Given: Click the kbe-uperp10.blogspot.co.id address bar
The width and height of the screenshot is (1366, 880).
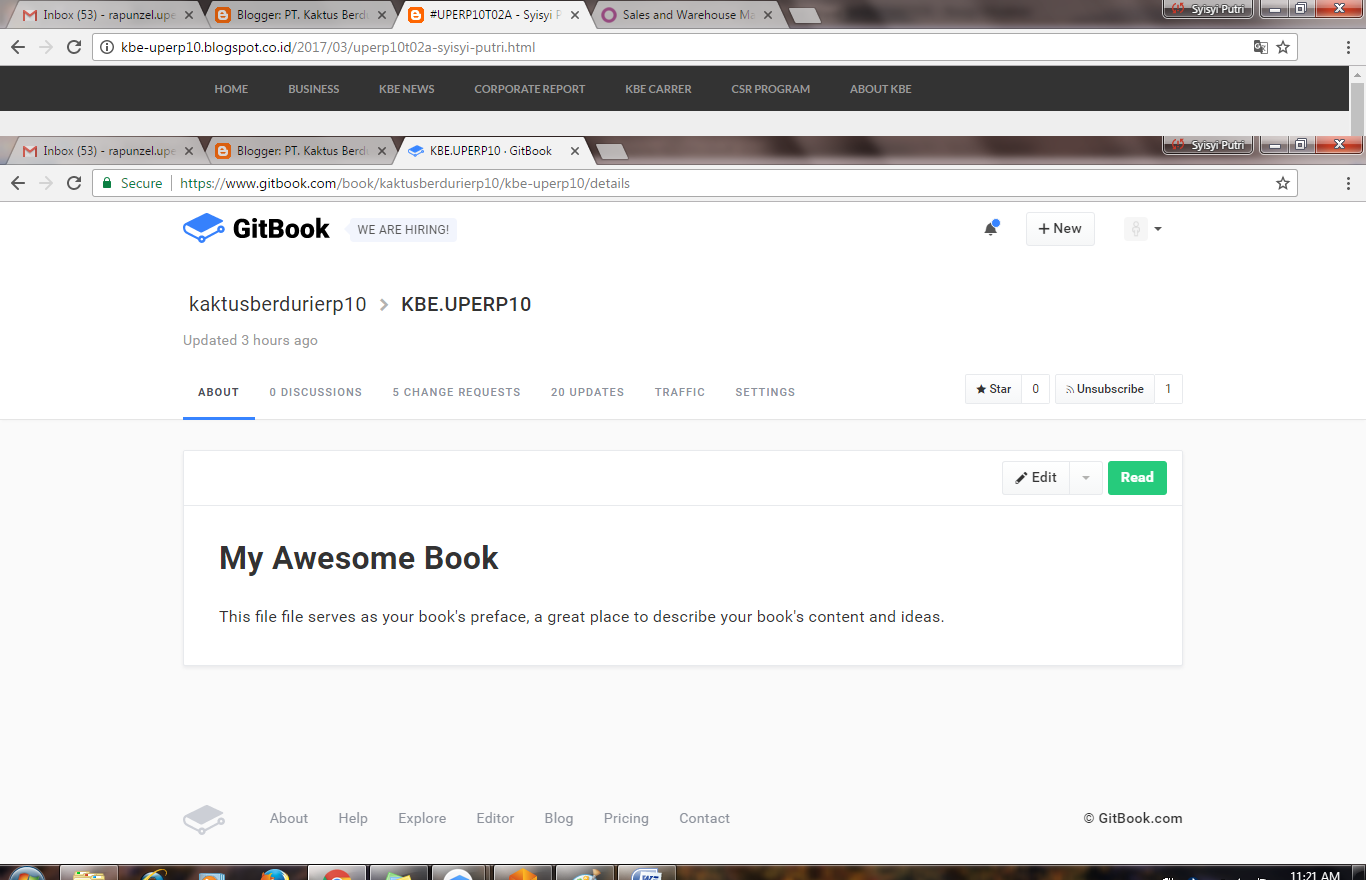Looking at the screenshot, I should [694, 47].
